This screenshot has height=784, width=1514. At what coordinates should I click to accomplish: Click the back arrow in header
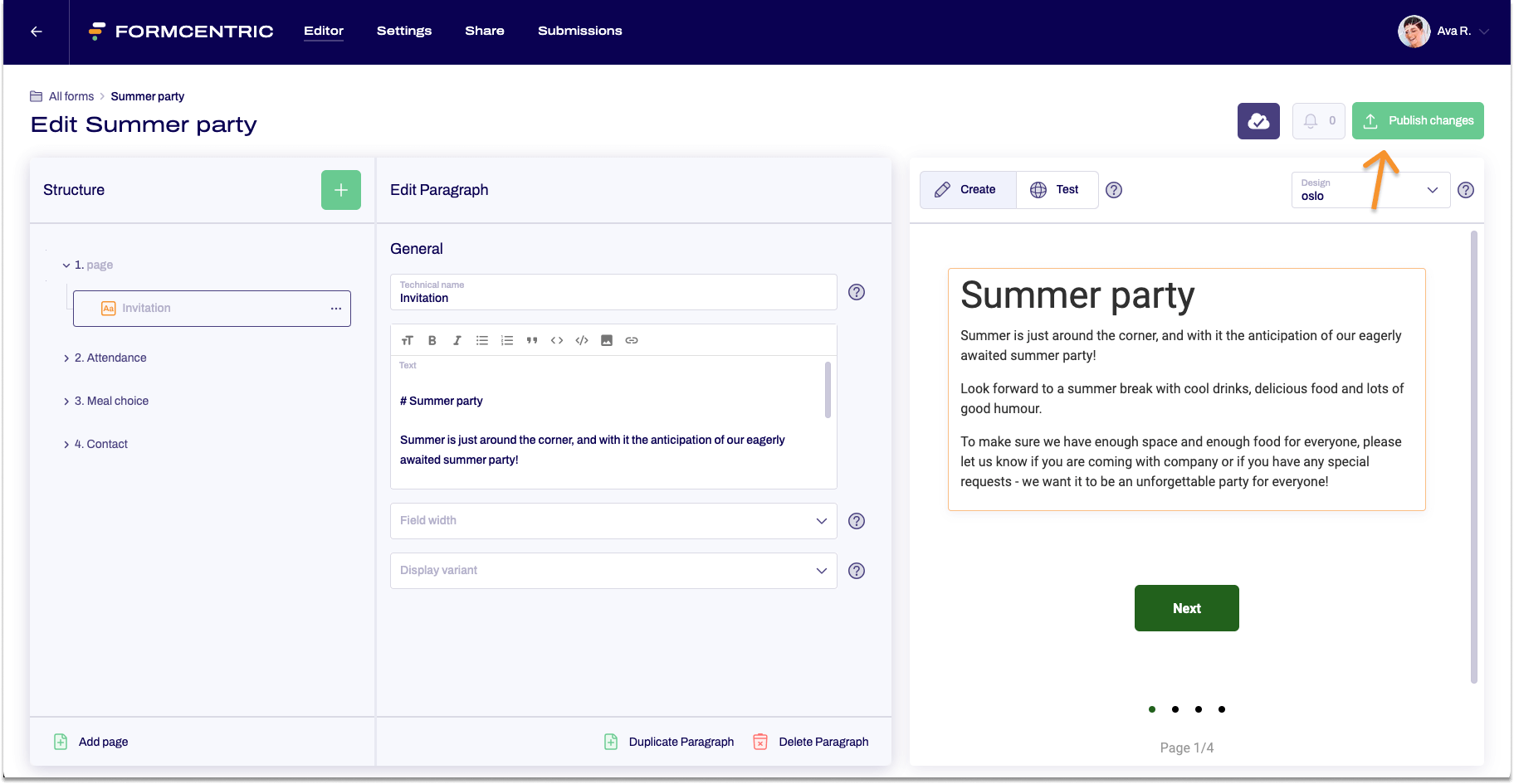37,32
